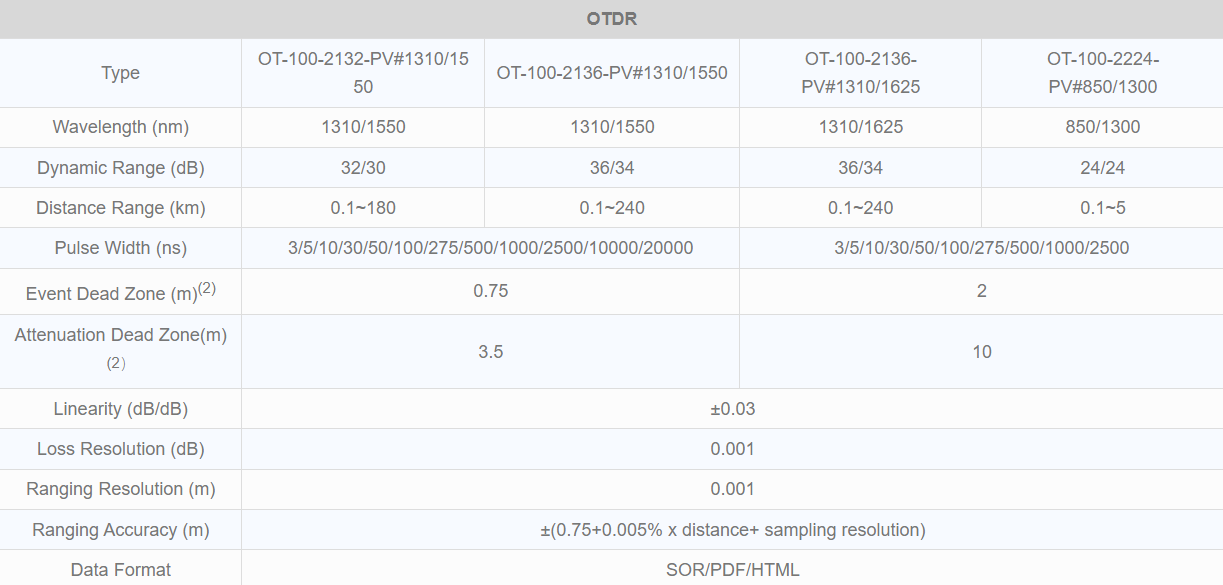
Task: Select the 10 attenuation dead zone value
Action: pyautogui.click(x=981, y=352)
